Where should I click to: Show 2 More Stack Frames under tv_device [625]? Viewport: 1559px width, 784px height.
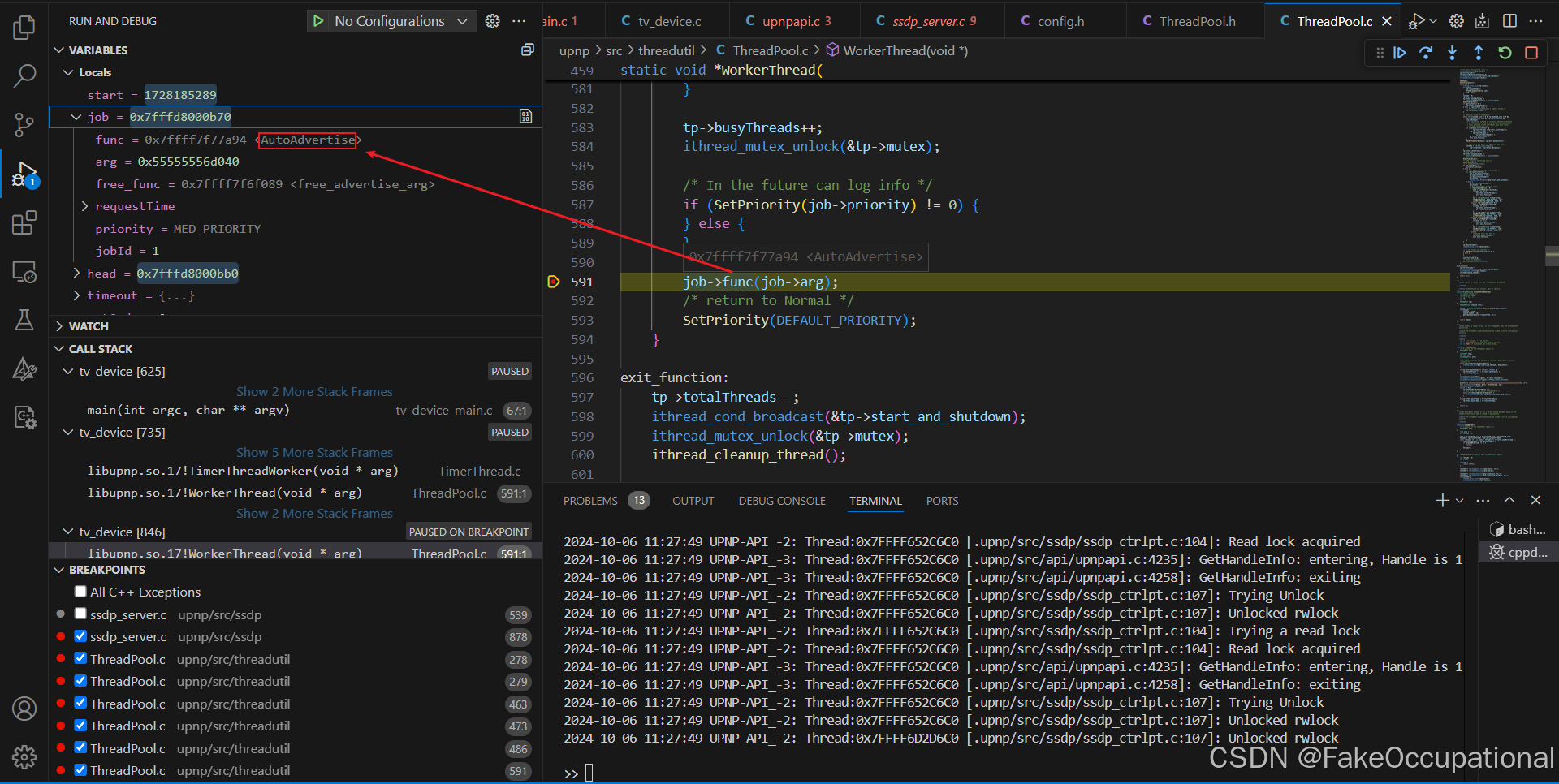(314, 391)
